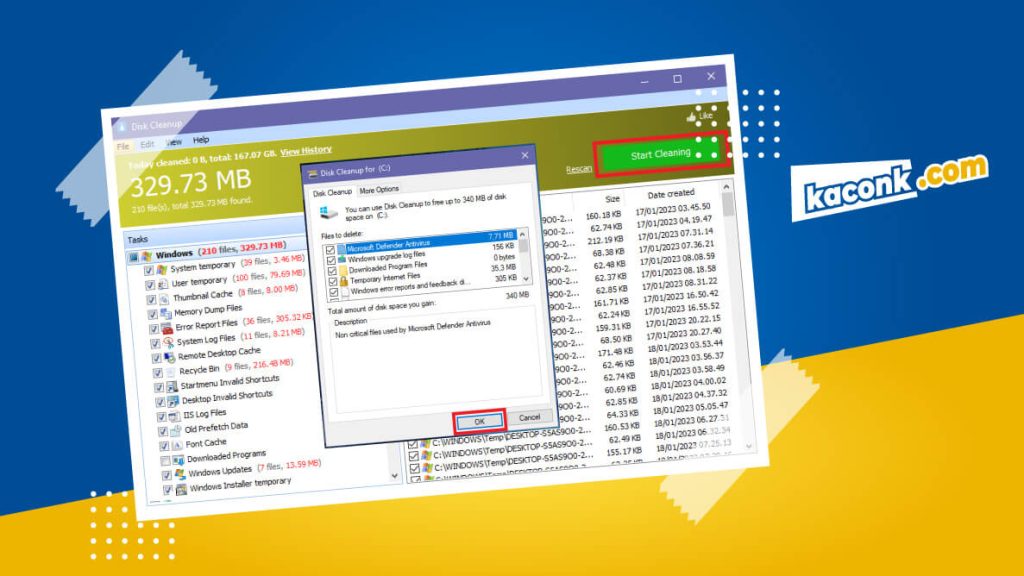Uncheck the User temporary checkbox
Screen dimensions: 1024x576
point(150,285)
